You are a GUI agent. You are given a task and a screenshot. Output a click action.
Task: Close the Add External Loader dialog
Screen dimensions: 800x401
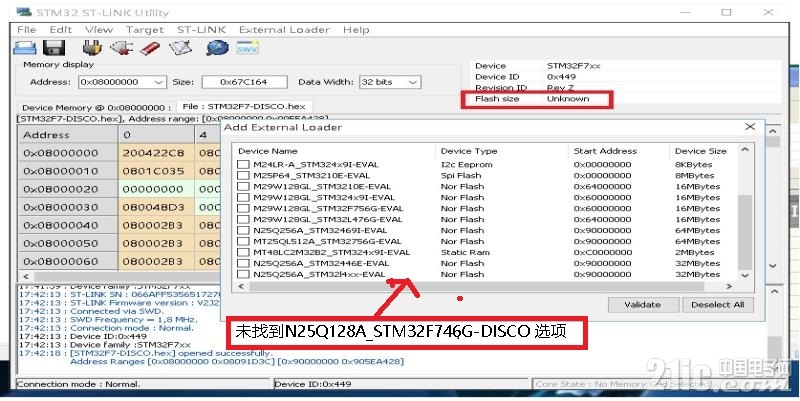(749, 127)
